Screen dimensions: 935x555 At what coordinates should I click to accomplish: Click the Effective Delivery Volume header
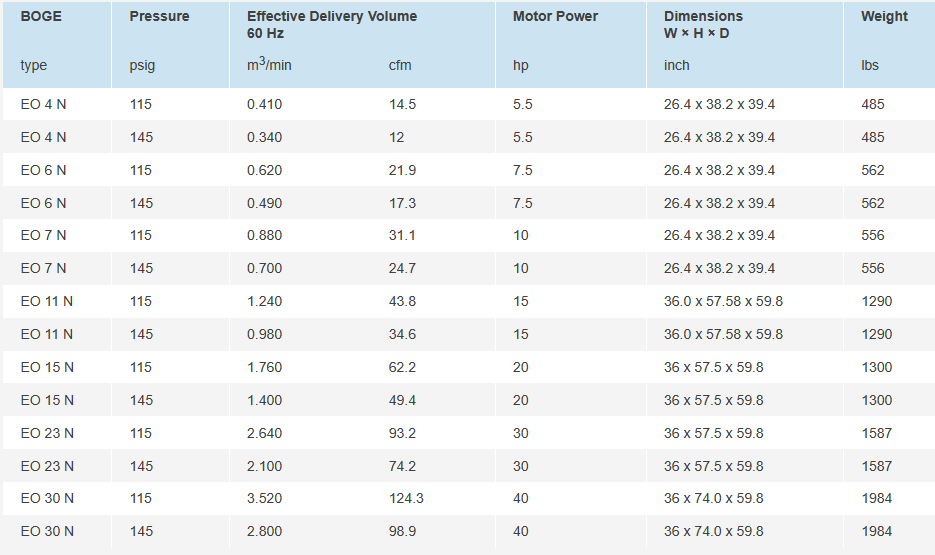(x=331, y=16)
